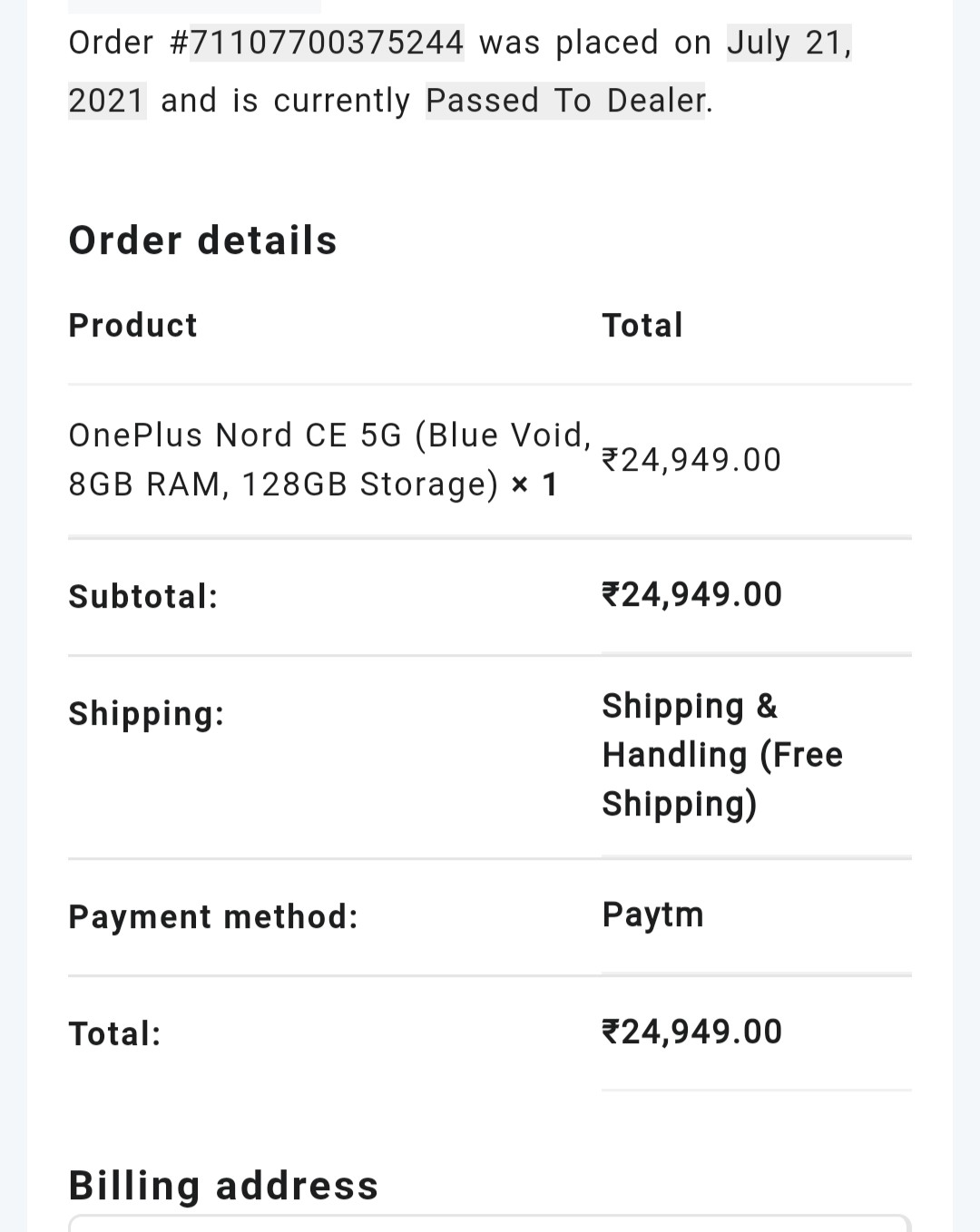Screen dimensions: 980x1232
Task: Click Shipping & Handling (Free Shipping) text
Action: pos(722,755)
